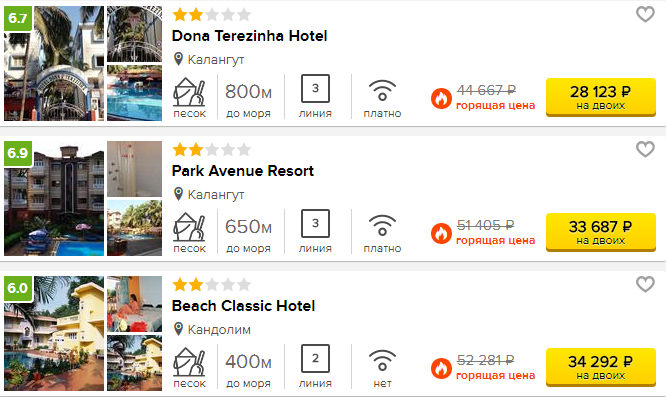
Task: Open Park Avenue Resort hotel page
Action: pos(243,171)
